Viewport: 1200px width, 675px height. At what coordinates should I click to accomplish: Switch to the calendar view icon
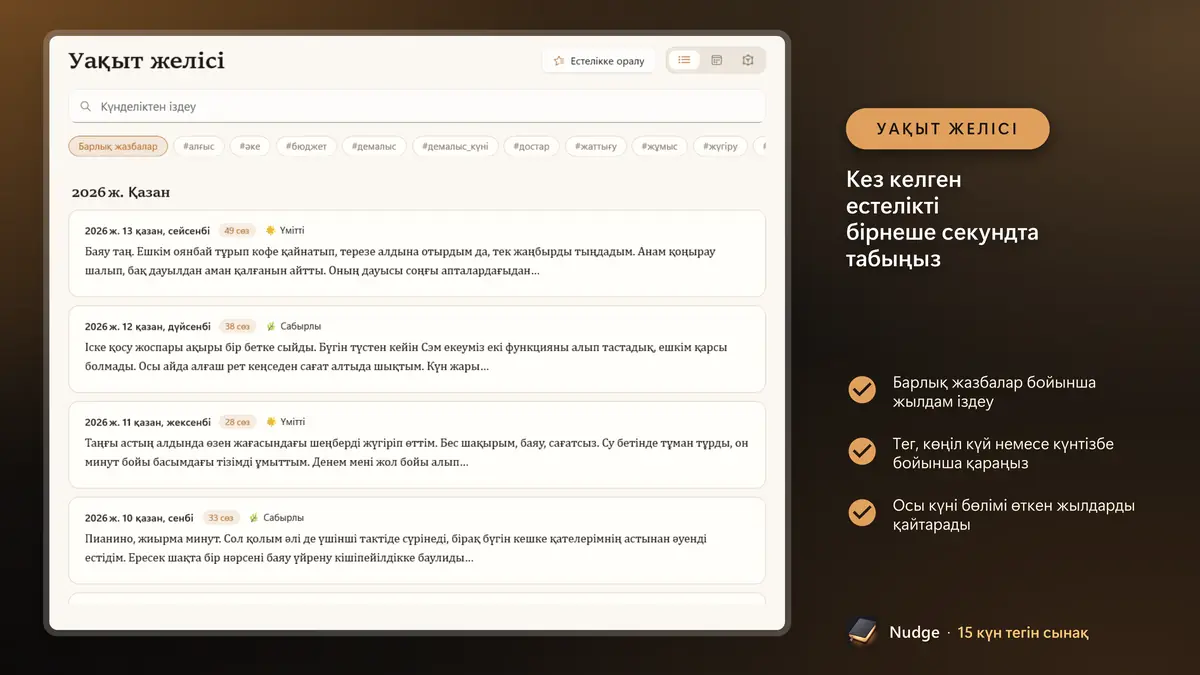pos(716,60)
